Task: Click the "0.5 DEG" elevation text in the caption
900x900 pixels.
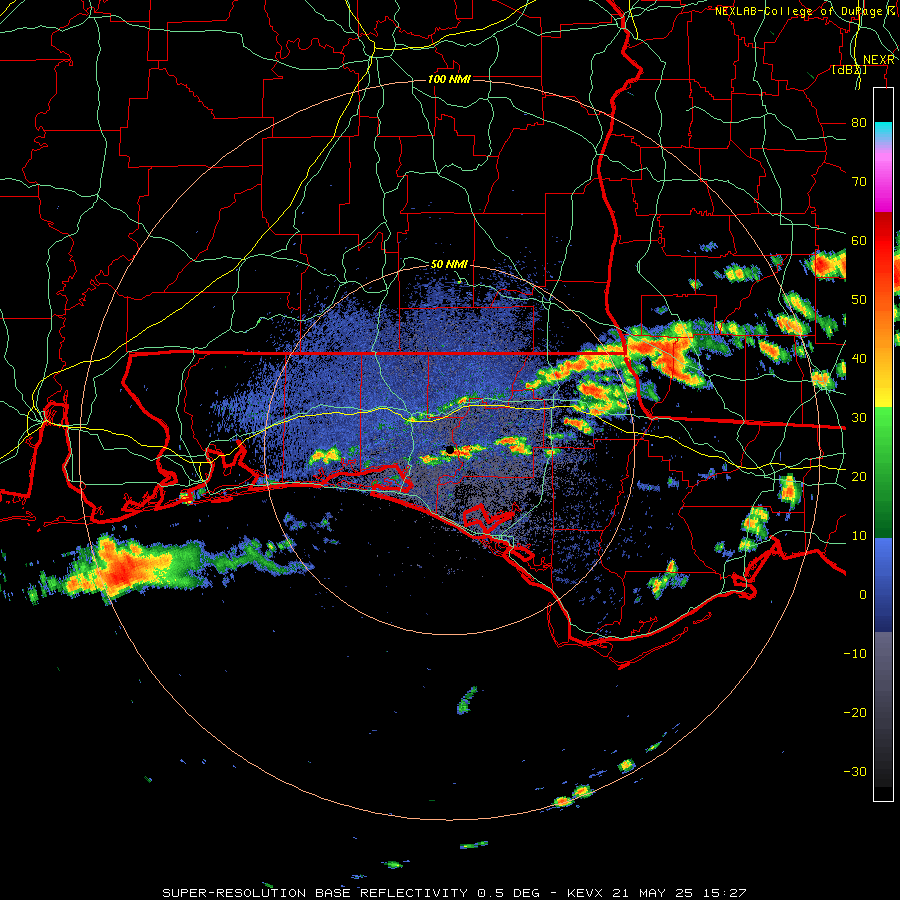Action: pyautogui.click(x=510, y=893)
